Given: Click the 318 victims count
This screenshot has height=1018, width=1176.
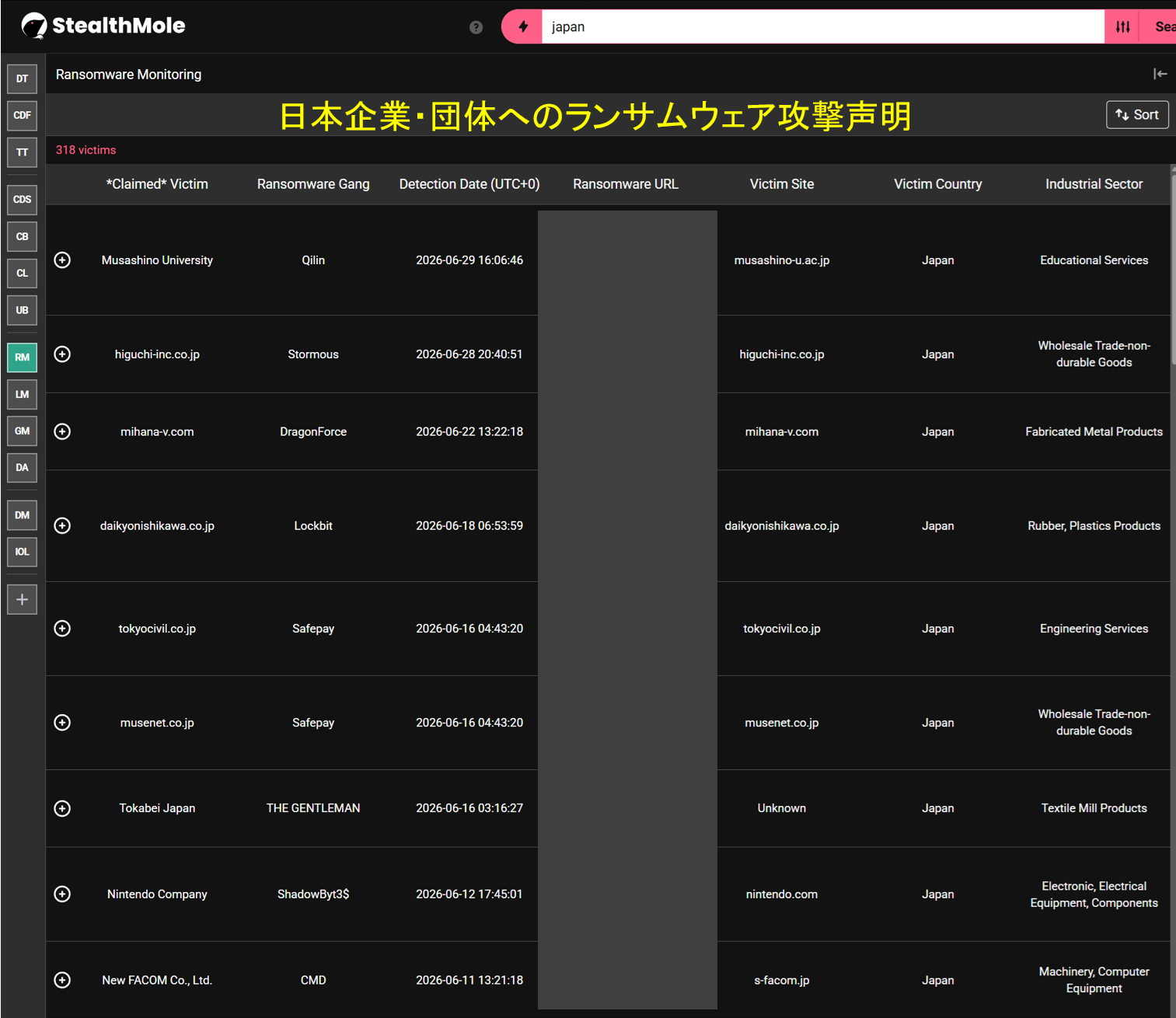Looking at the screenshot, I should pyautogui.click(x=85, y=150).
